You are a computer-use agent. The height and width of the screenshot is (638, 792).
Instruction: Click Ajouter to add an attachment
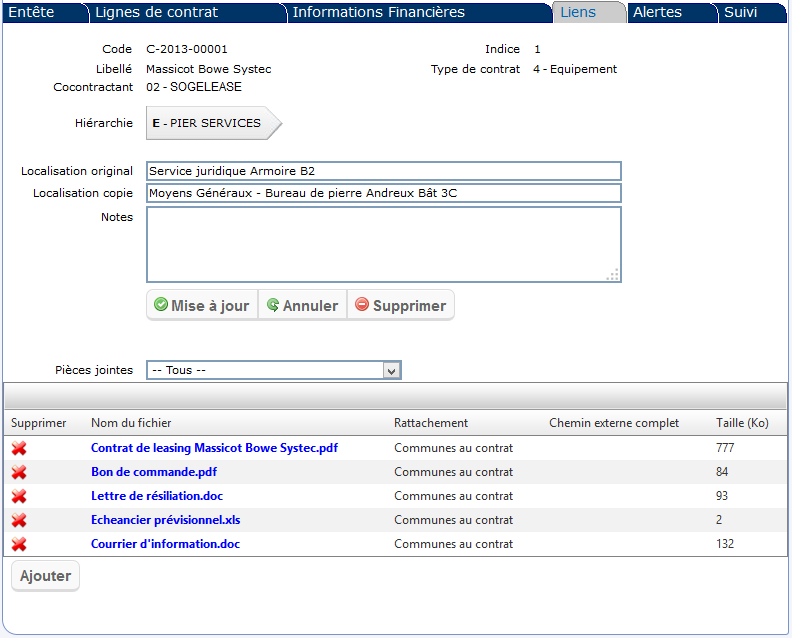[x=45, y=576]
